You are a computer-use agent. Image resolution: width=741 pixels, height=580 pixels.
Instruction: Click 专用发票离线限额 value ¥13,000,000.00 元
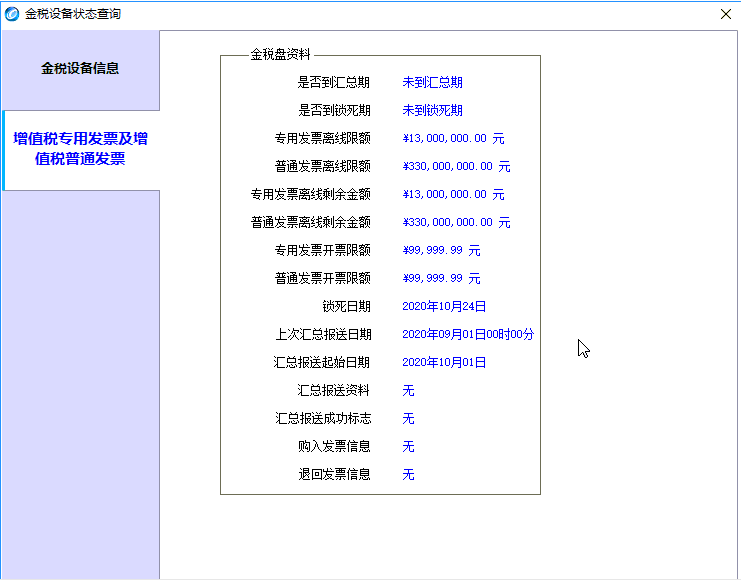pos(453,139)
